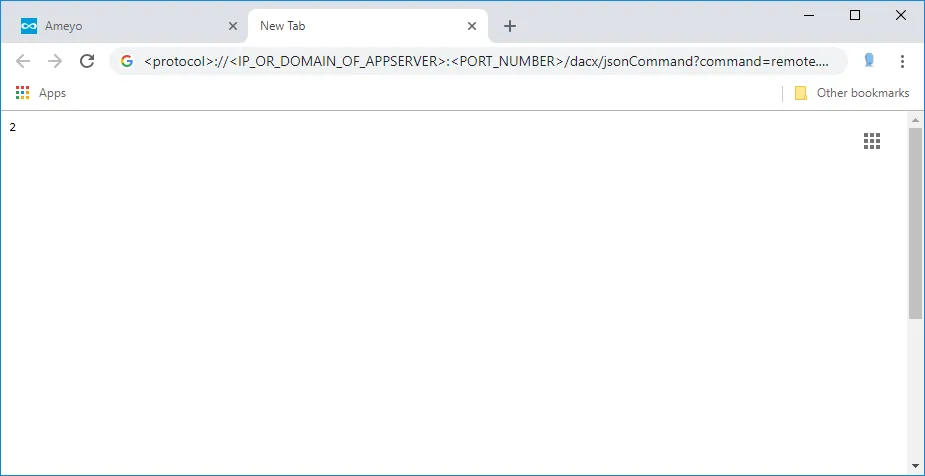Click the vertical scrollbar thumb
925x476 pixels.
[x=915, y=223]
